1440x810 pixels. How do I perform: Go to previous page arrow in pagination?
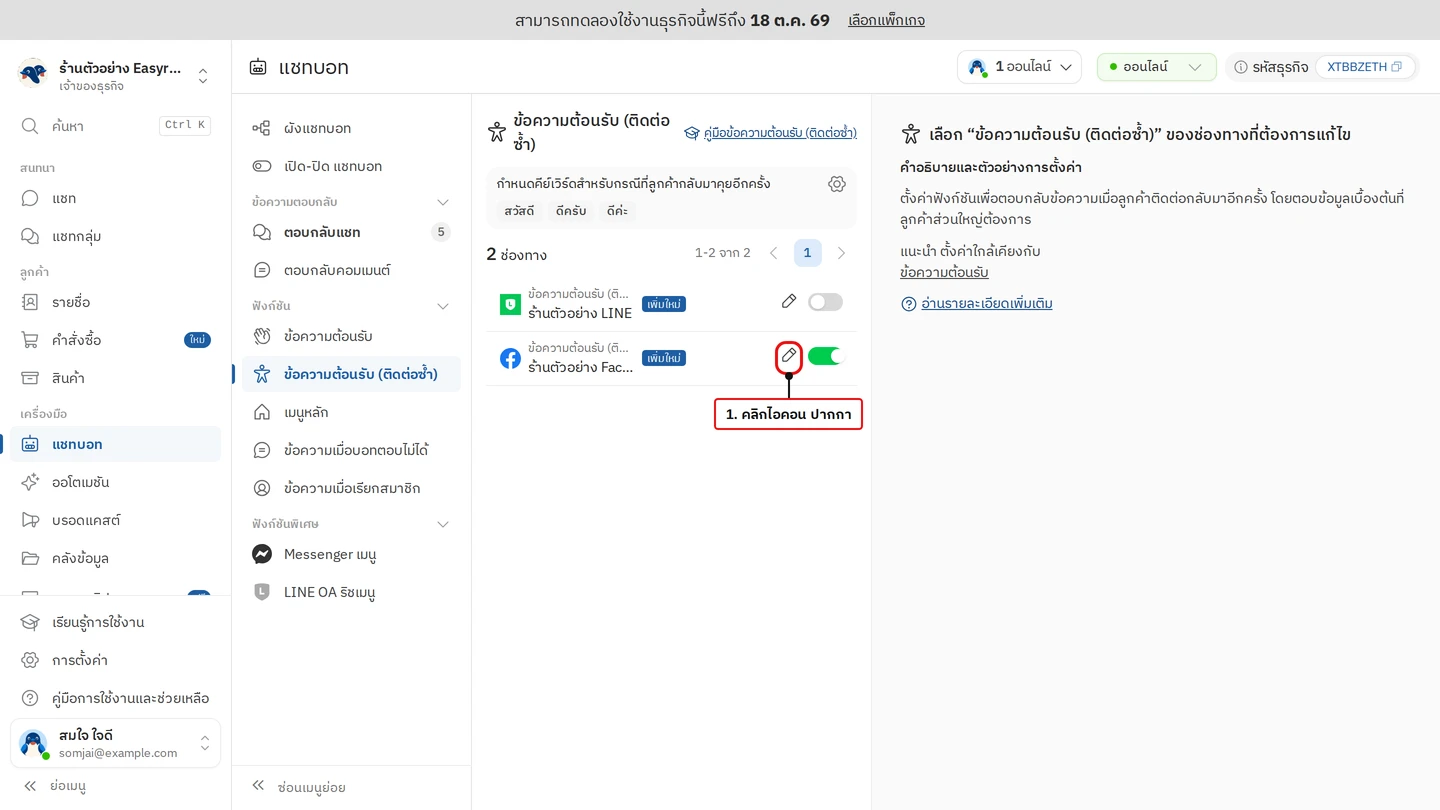(x=773, y=253)
